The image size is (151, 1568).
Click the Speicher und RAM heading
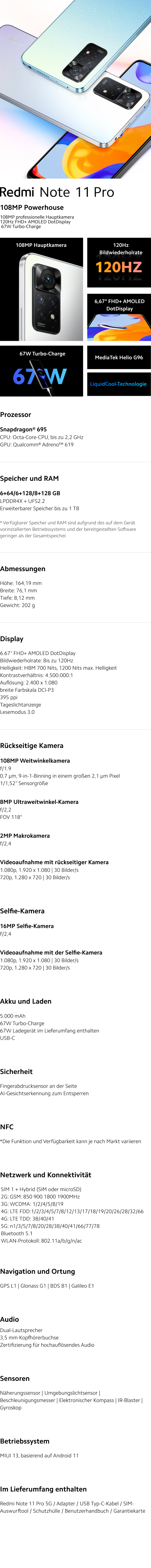pyautogui.click(x=29, y=478)
